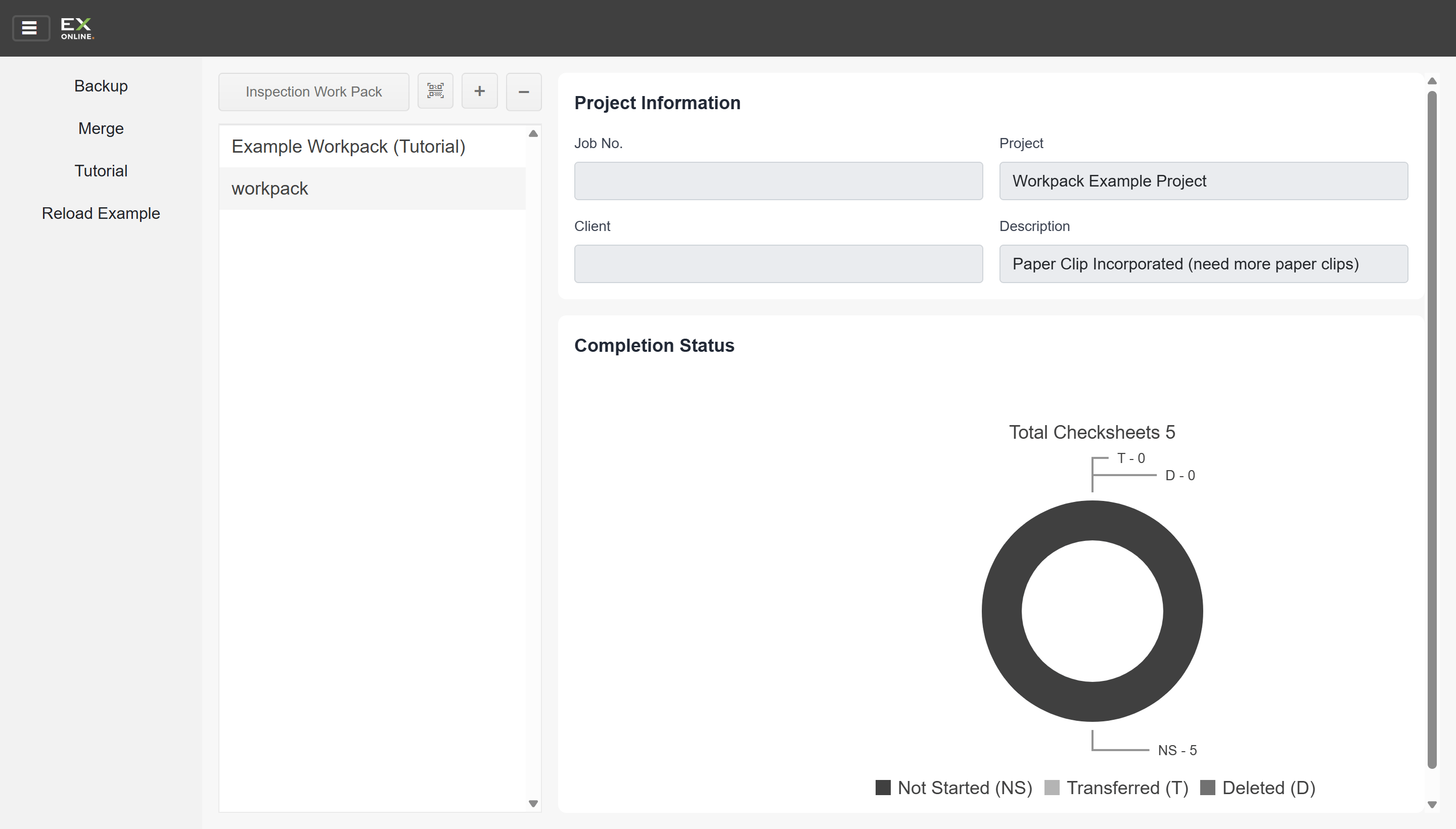Click the workpack list scroll-down arrow
Image resolution: width=1456 pixels, height=829 pixels.
[x=533, y=804]
